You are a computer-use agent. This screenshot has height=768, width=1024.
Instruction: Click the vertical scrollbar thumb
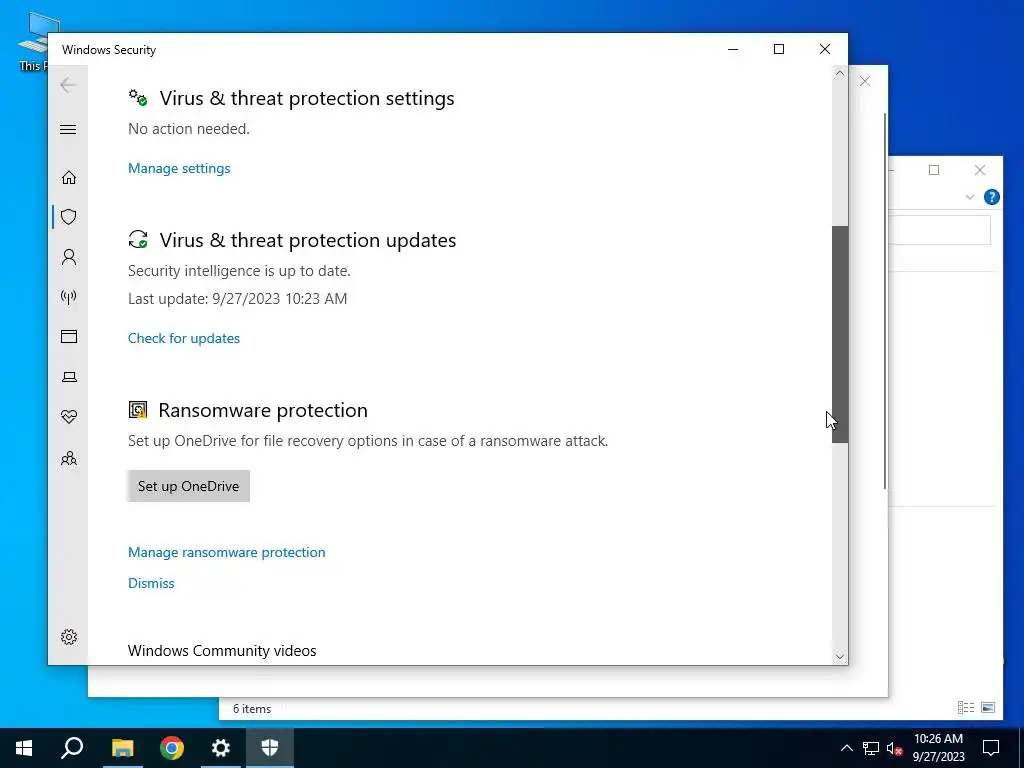(840, 334)
